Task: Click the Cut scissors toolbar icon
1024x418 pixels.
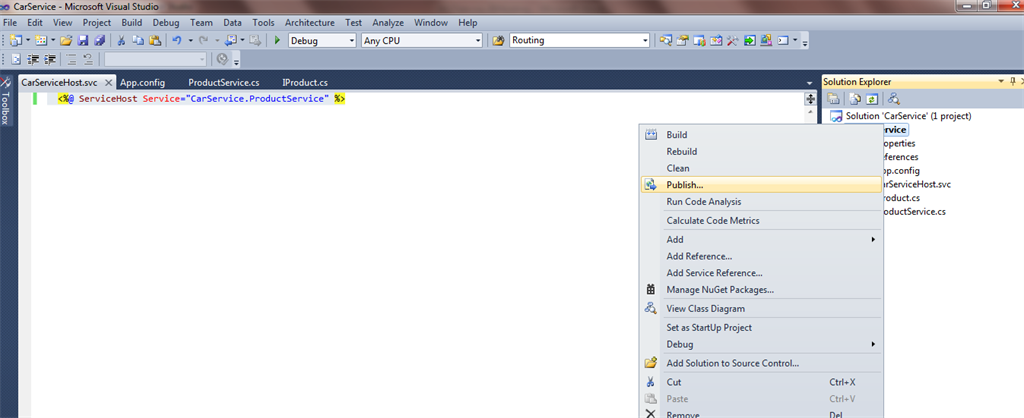Action: point(121,40)
